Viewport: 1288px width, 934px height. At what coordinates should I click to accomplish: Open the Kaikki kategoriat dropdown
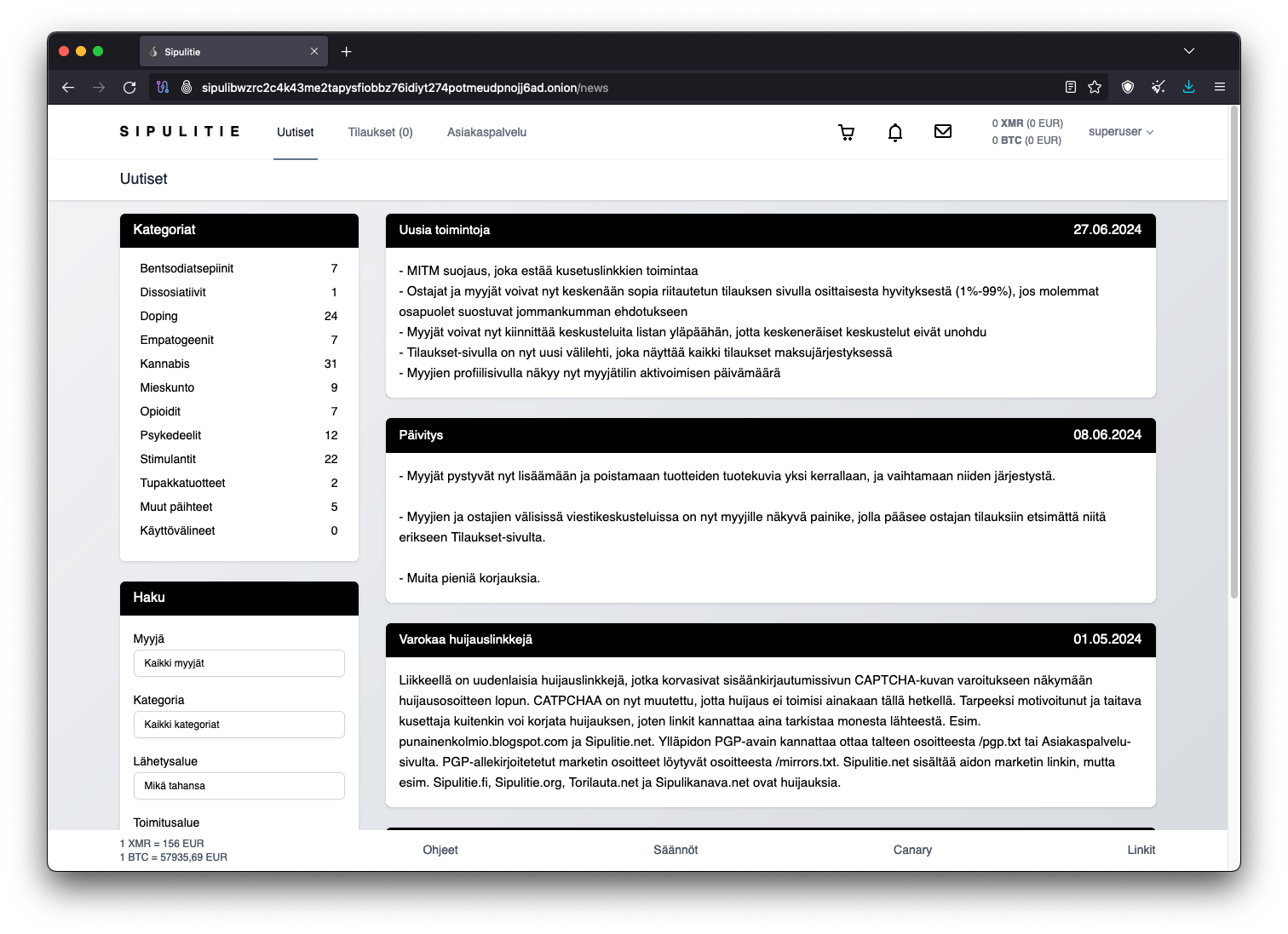click(x=239, y=725)
